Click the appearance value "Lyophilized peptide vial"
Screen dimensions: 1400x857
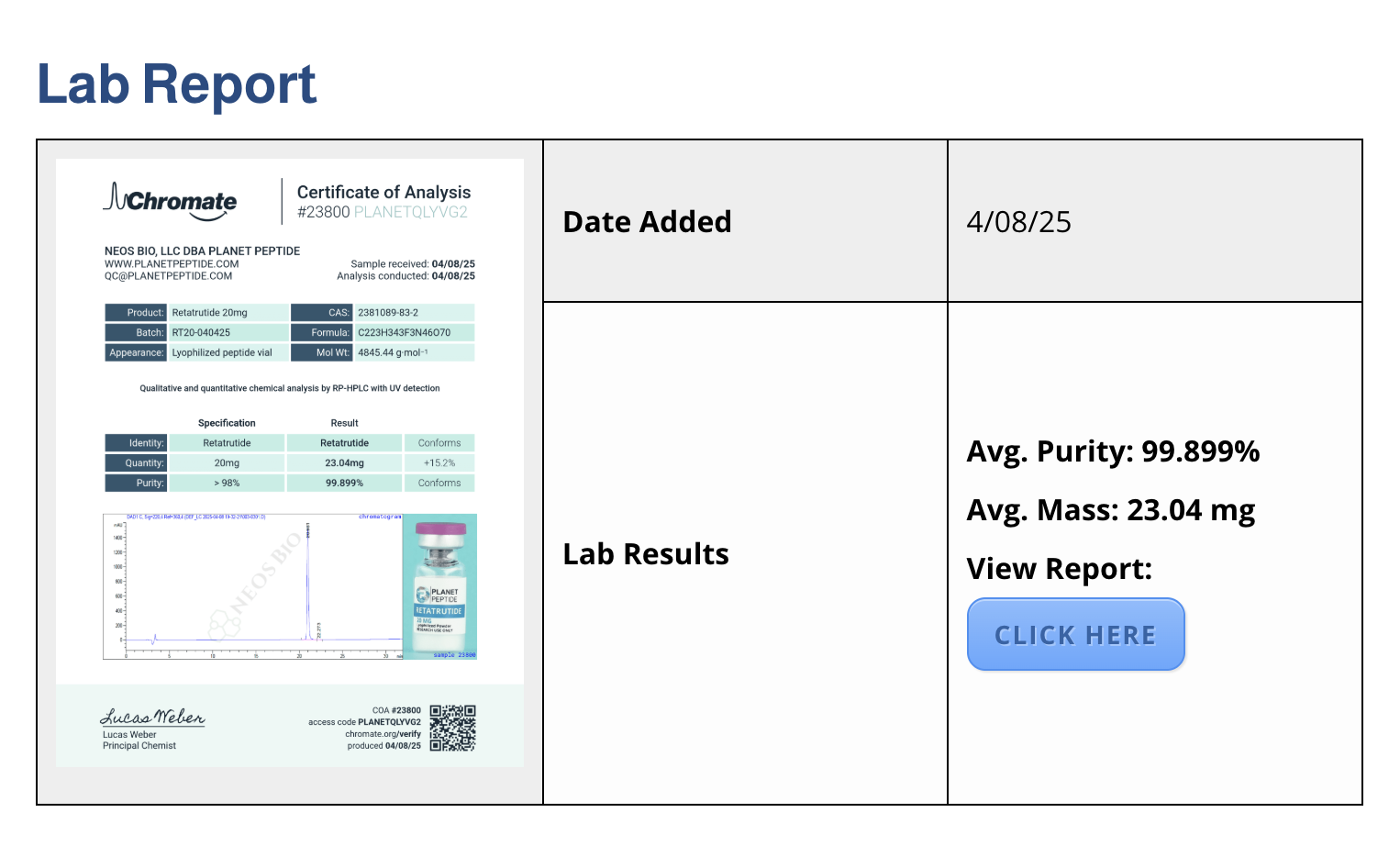(222, 352)
